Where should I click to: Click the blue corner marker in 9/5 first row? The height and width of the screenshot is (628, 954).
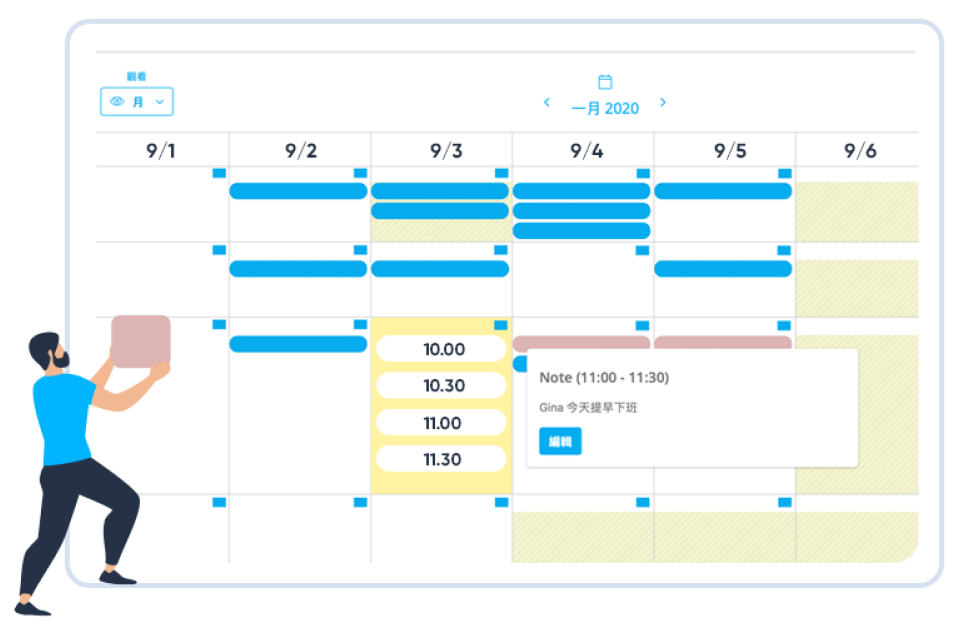coord(784,173)
